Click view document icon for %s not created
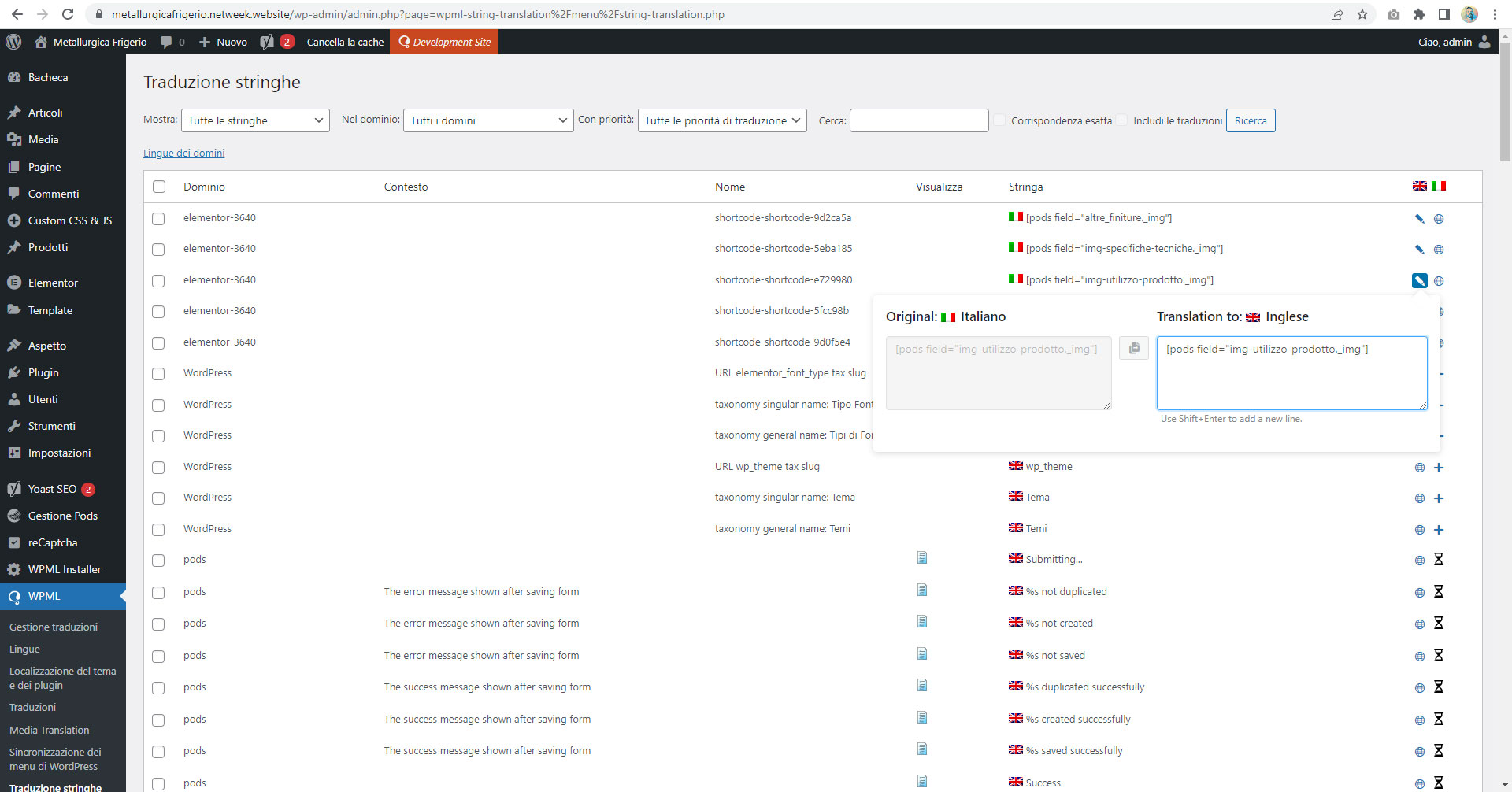1512x792 pixels. (922, 622)
